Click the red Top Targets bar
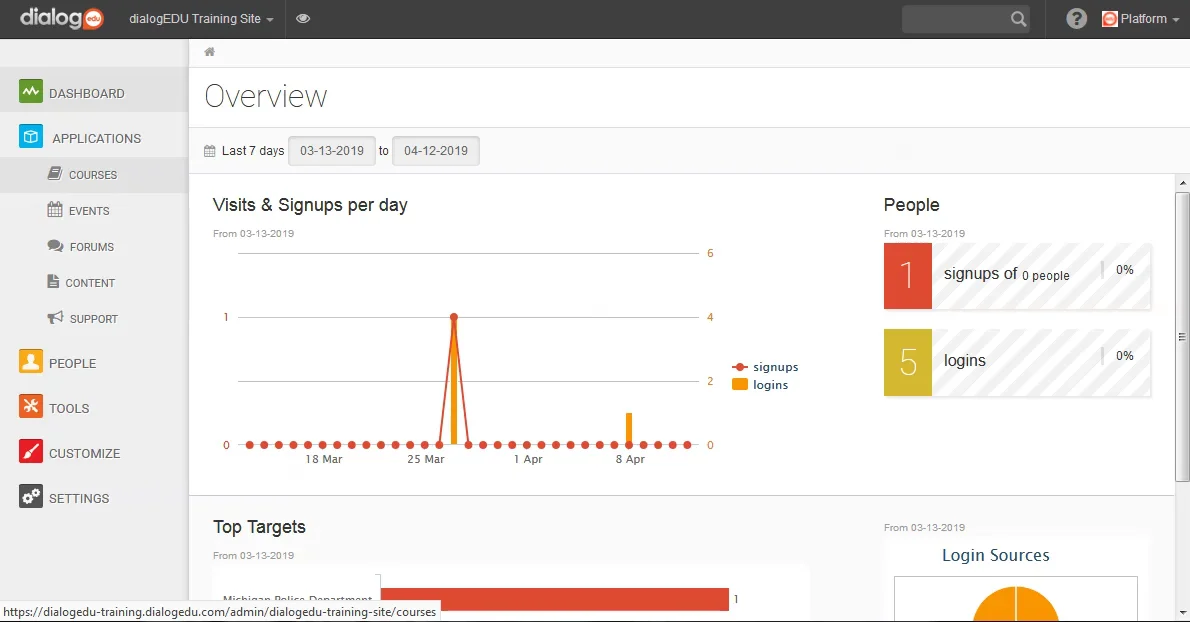Image resolution: width=1190 pixels, height=622 pixels. 555,599
